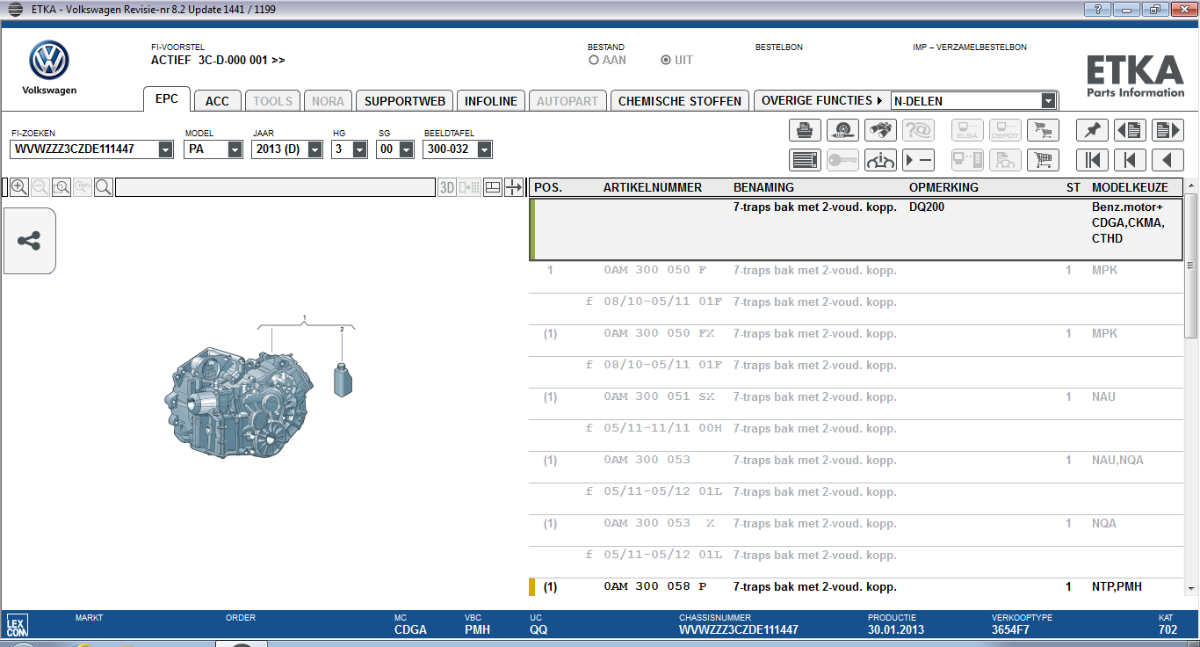Jump to the first entry double-bar arrow
The height and width of the screenshot is (647, 1200).
(1092, 160)
